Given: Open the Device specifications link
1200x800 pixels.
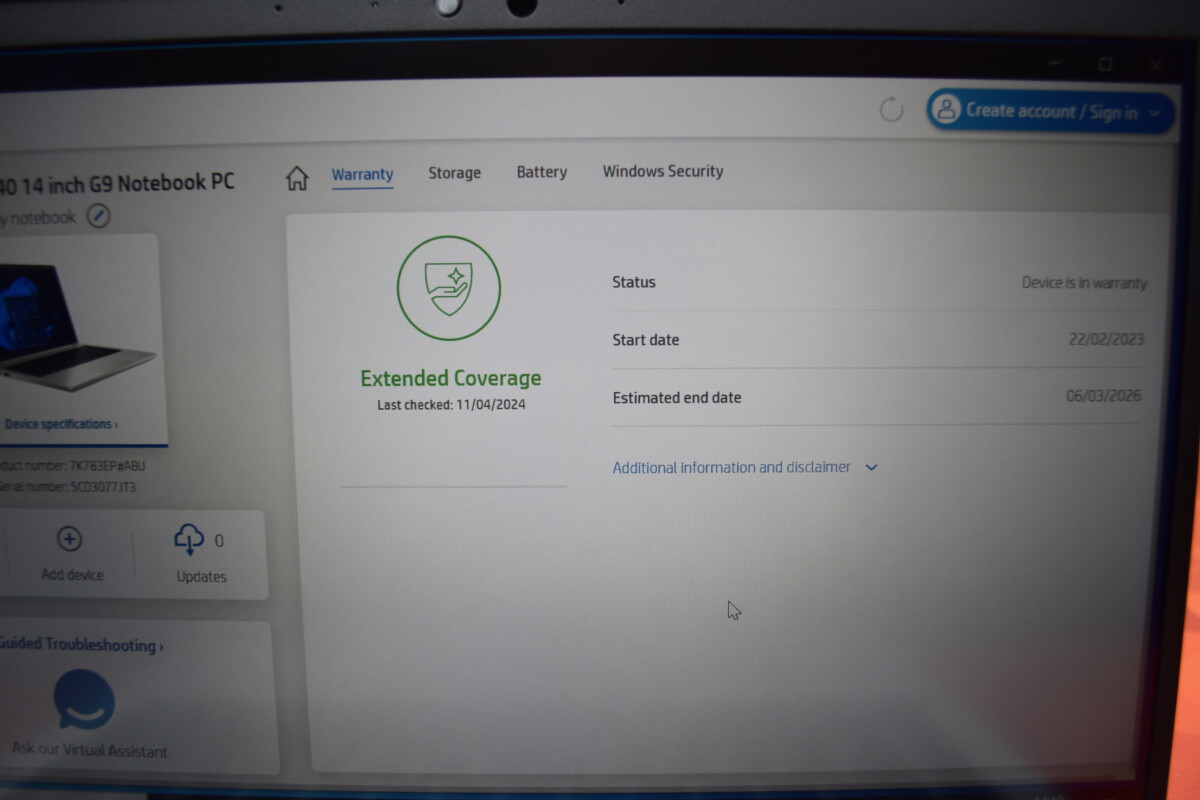Looking at the screenshot, I should (61, 424).
